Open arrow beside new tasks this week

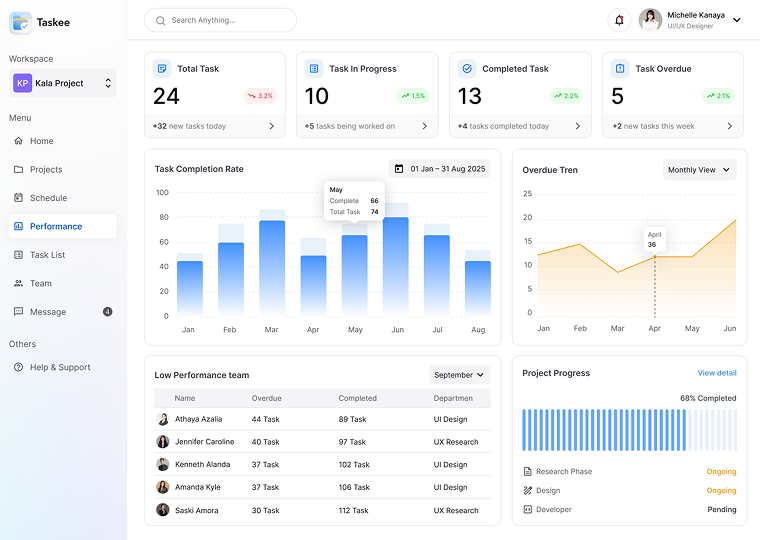click(x=729, y=126)
